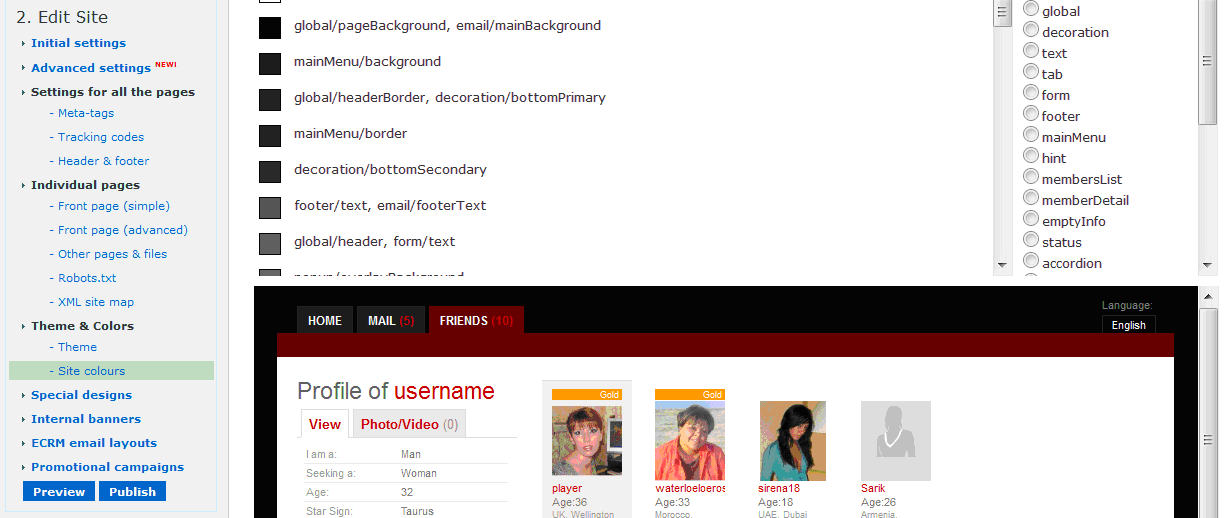
Task: Open Other pages & files
Action: (112, 254)
